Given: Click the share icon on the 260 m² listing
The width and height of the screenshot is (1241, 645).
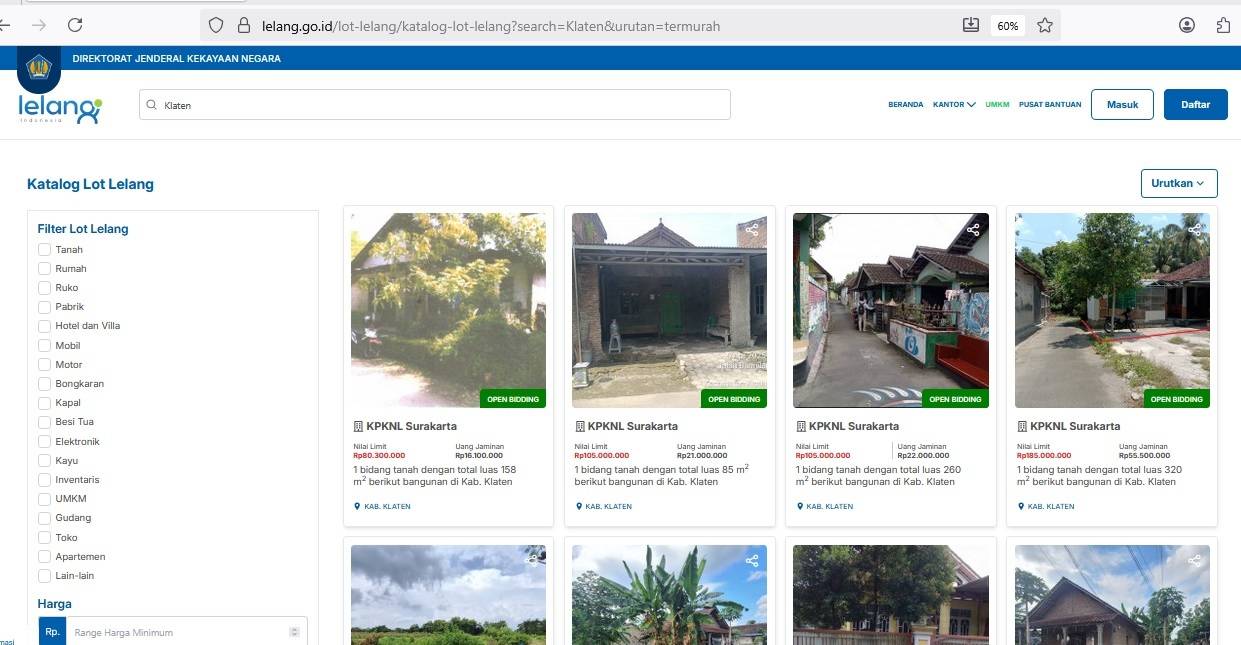Looking at the screenshot, I should pos(973,230).
